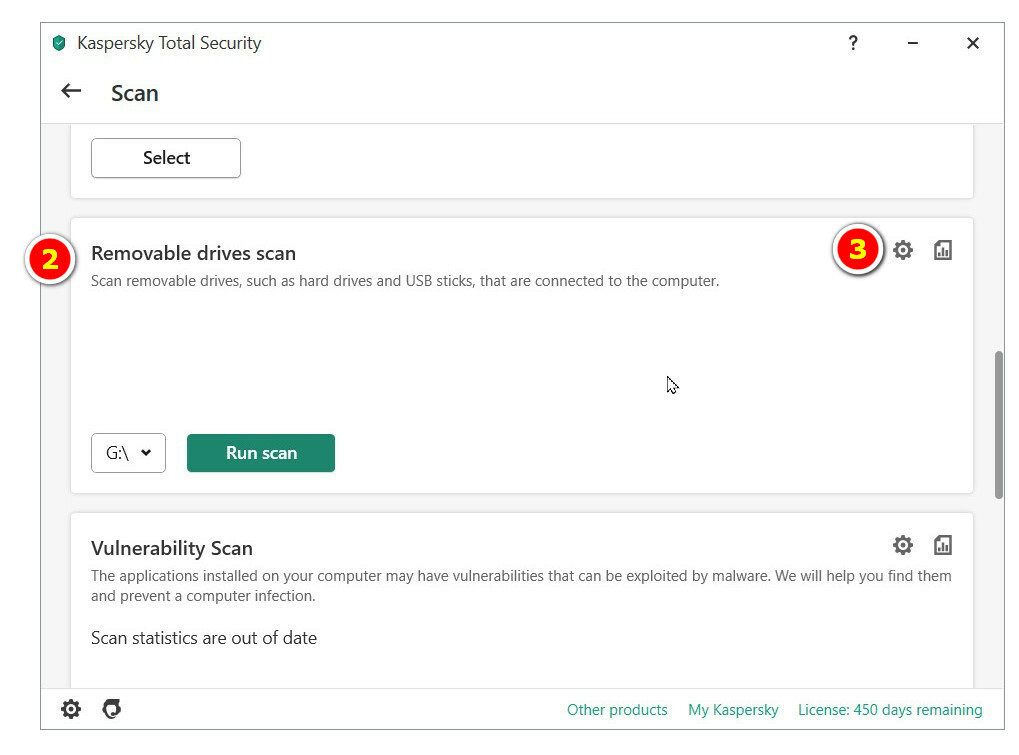The width and height of the screenshot is (1019, 755).
Task: Click the Vulnerability Scan heading
Action: pyautogui.click(x=171, y=548)
